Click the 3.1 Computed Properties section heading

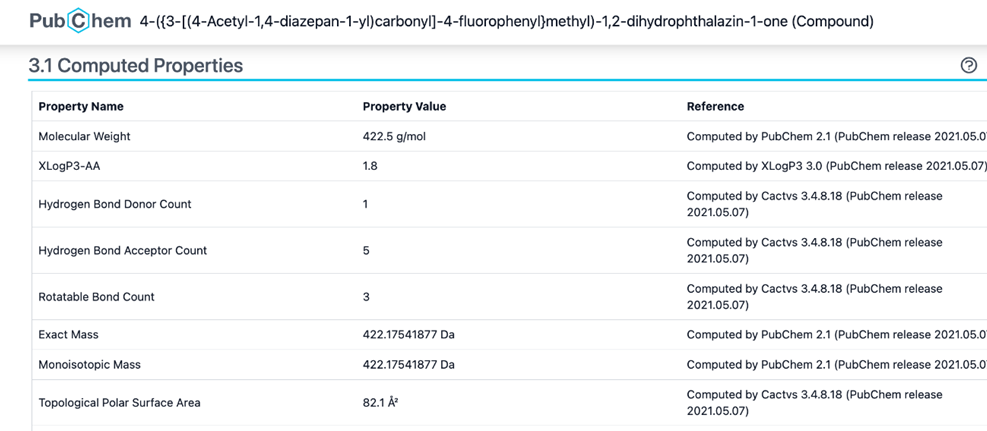point(136,66)
